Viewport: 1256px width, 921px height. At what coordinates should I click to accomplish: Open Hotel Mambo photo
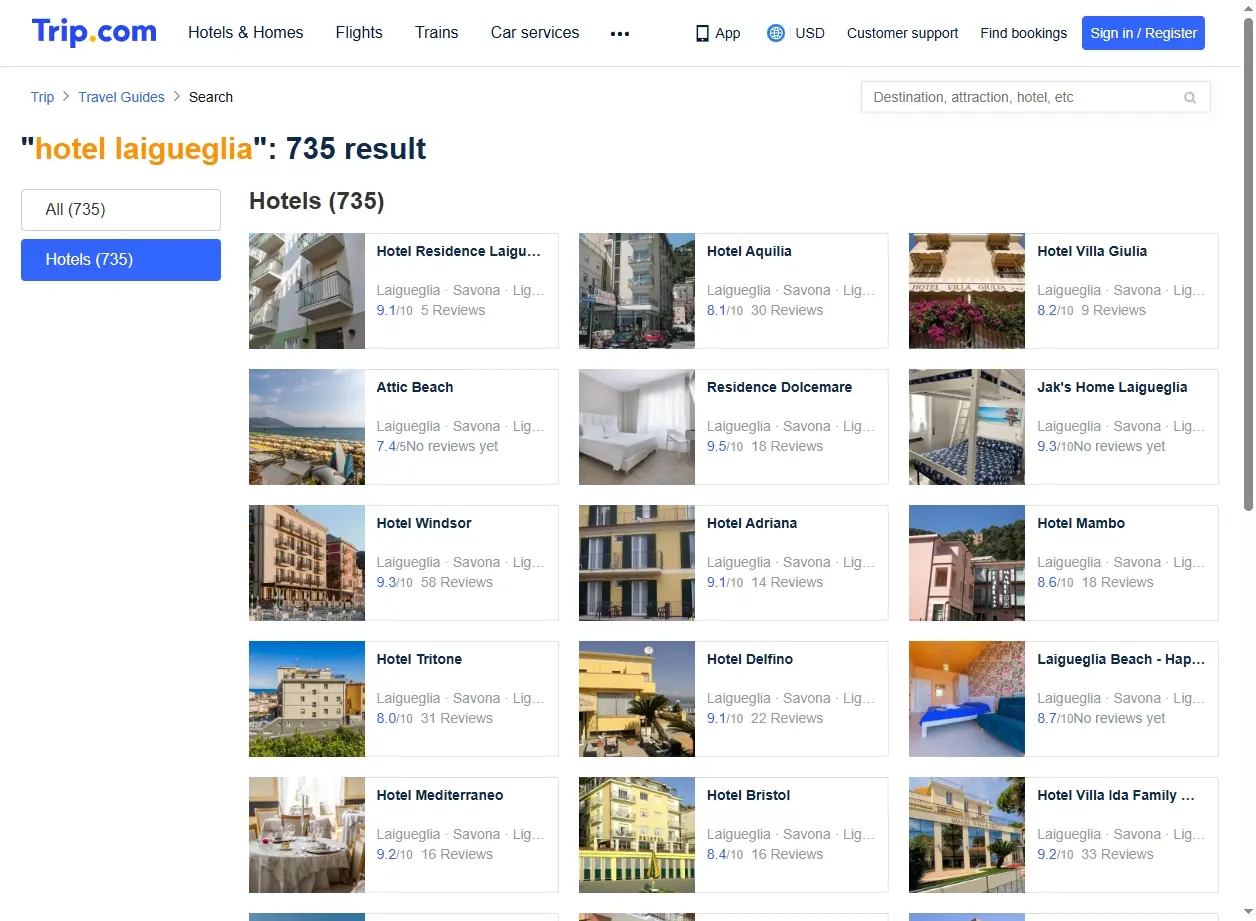[x=967, y=563]
